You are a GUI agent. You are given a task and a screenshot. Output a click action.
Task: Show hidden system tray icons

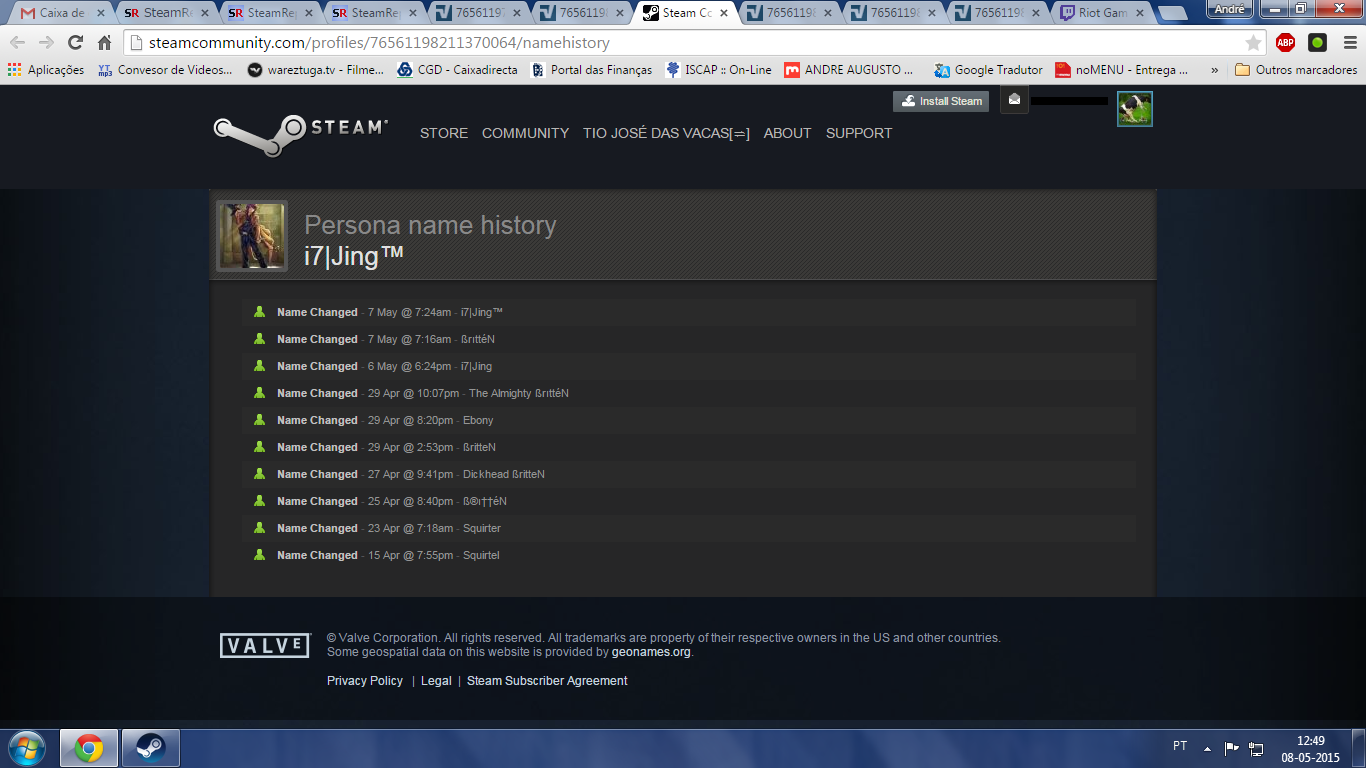(x=1207, y=748)
